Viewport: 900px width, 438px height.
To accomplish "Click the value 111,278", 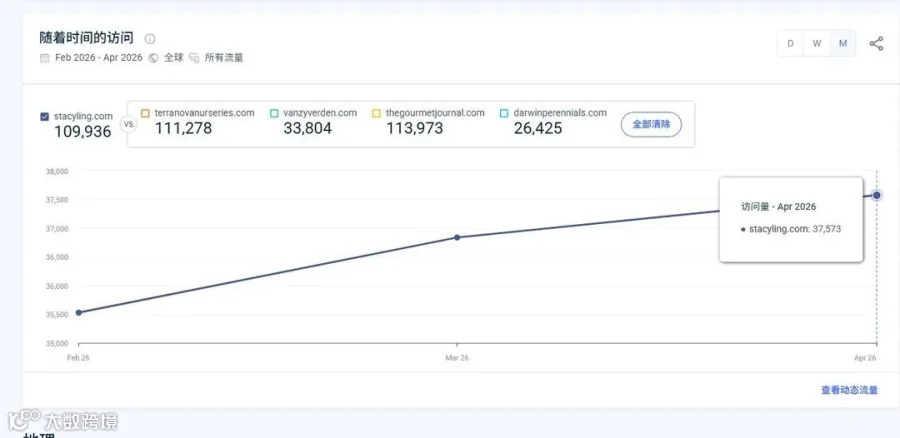I will [x=183, y=128].
